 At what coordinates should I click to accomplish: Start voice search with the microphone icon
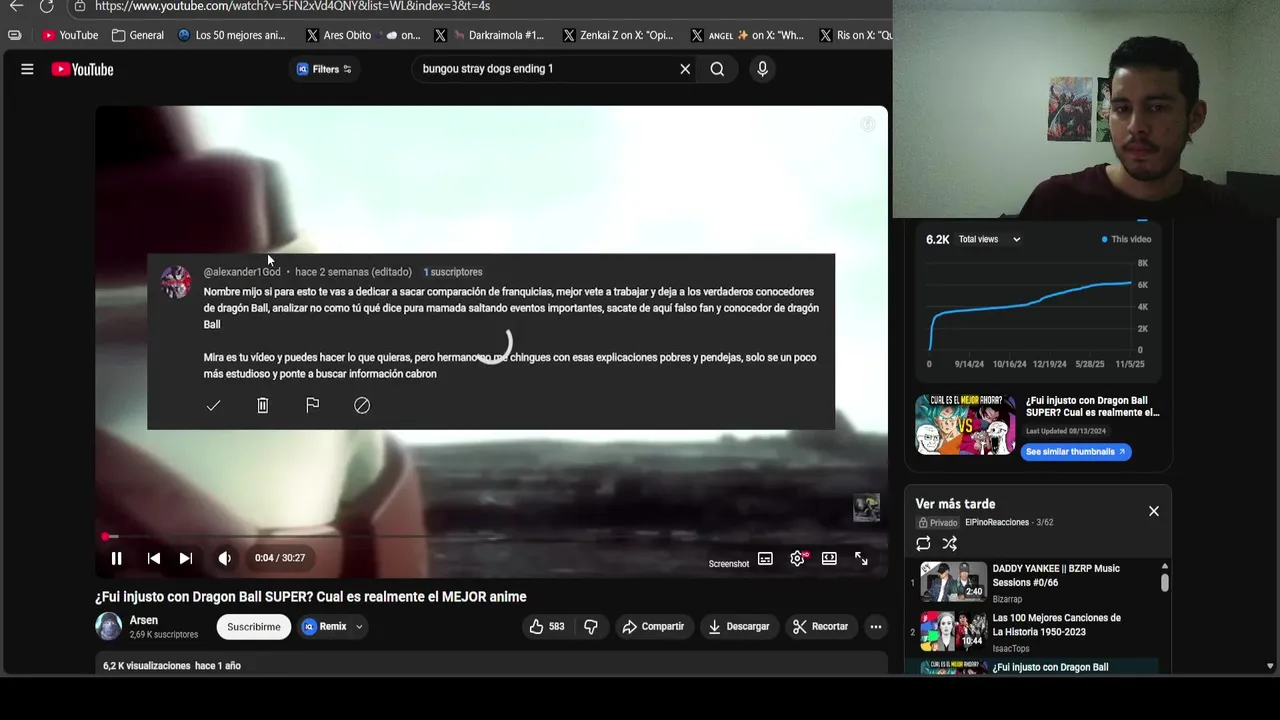(x=762, y=69)
